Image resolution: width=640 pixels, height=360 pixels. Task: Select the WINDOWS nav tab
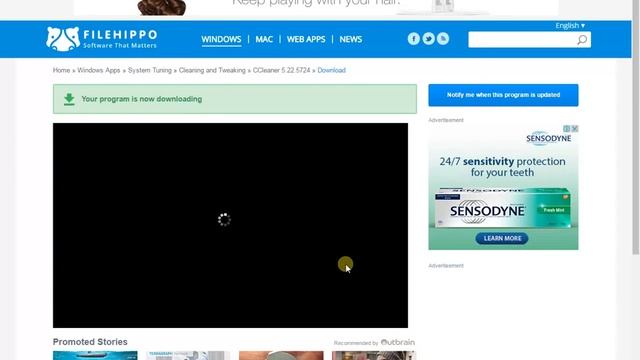point(221,40)
